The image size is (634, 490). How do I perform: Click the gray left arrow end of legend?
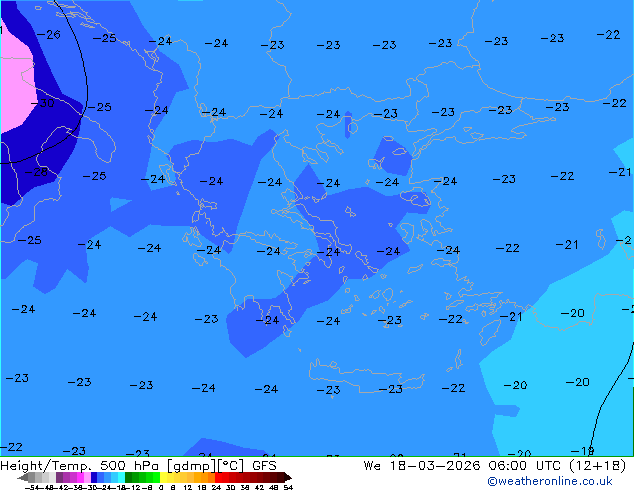23,477
